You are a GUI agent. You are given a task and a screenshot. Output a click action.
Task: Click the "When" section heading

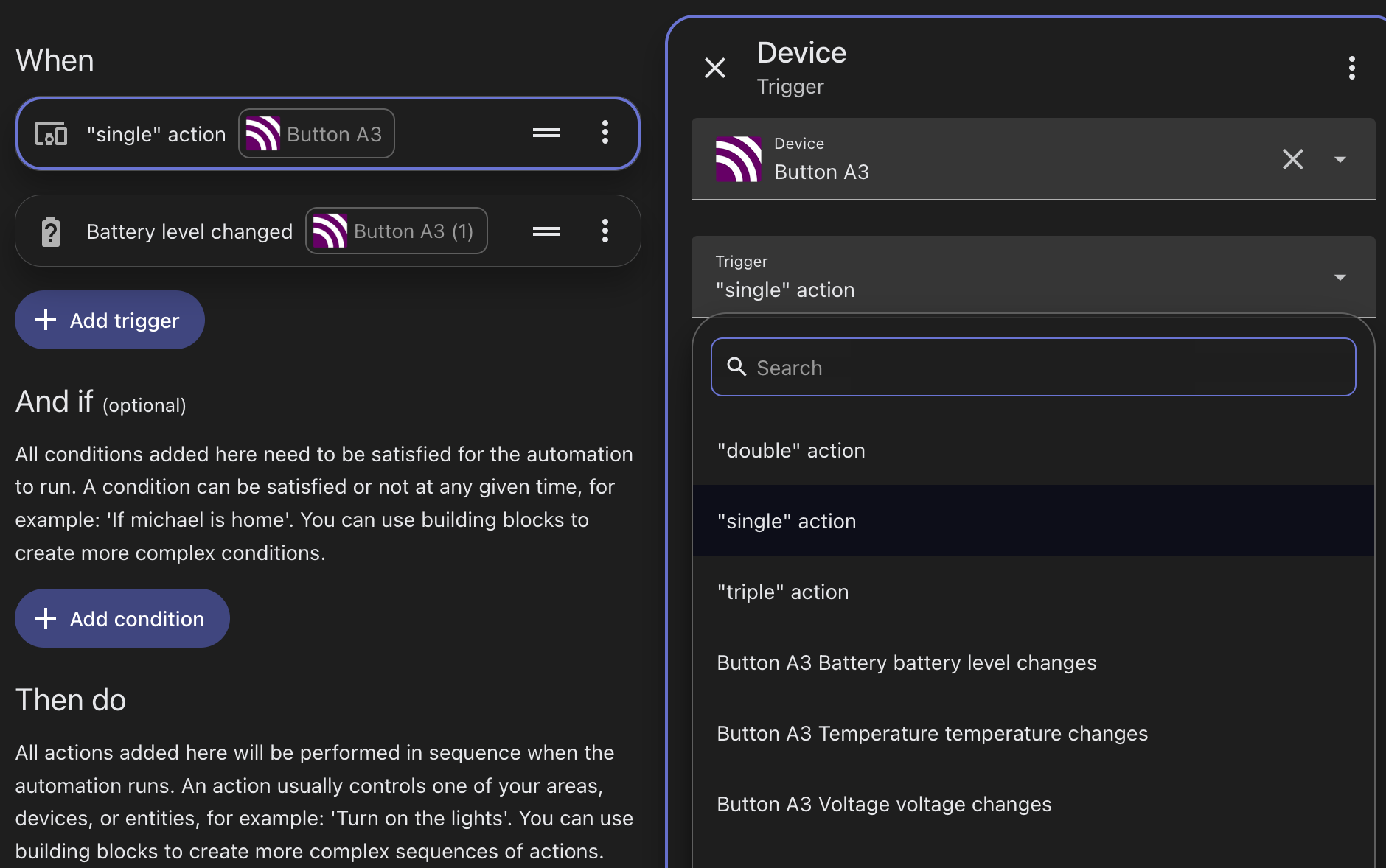[55, 60]
